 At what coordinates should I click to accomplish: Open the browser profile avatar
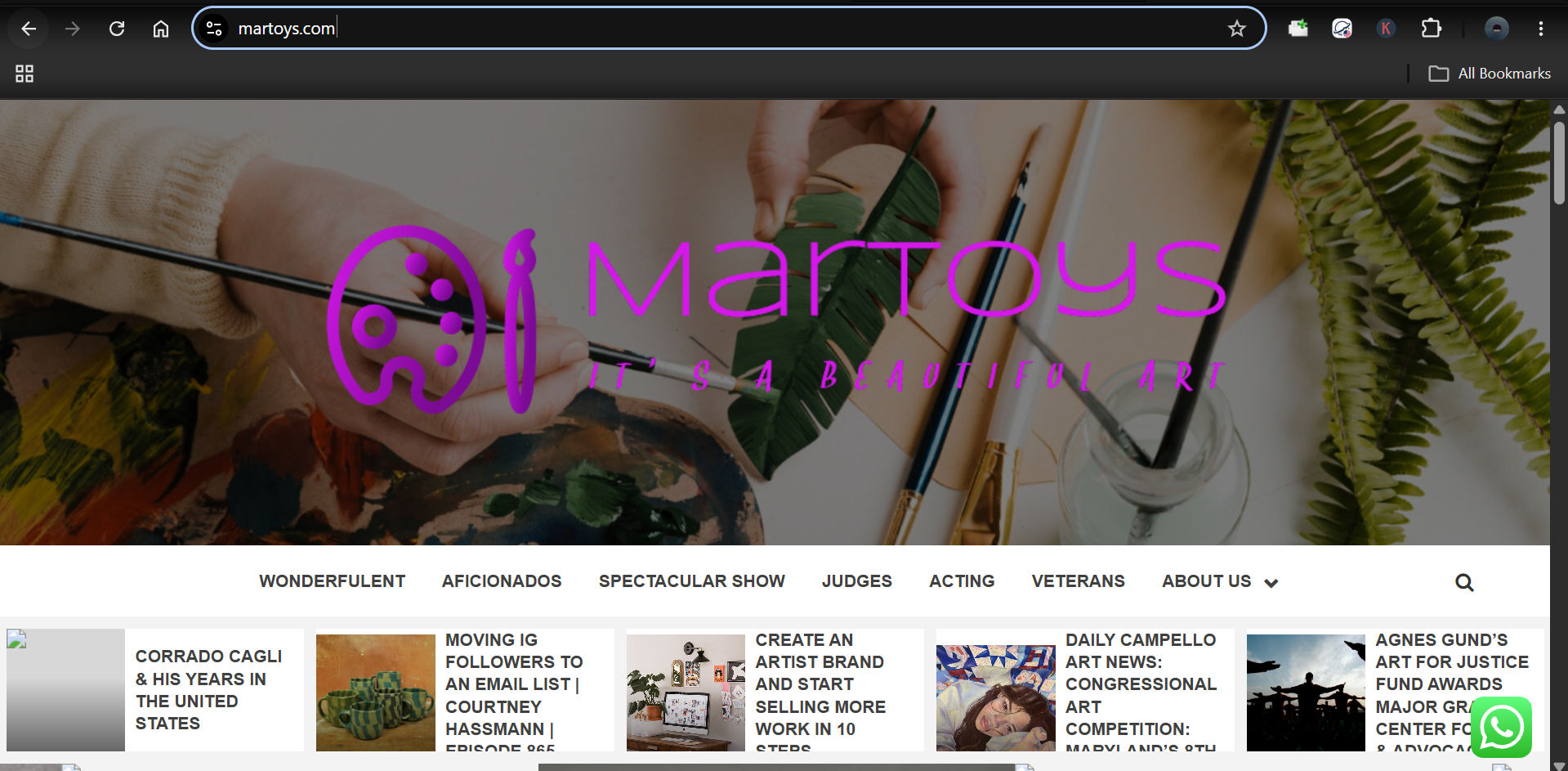(x=1496, y=29)
